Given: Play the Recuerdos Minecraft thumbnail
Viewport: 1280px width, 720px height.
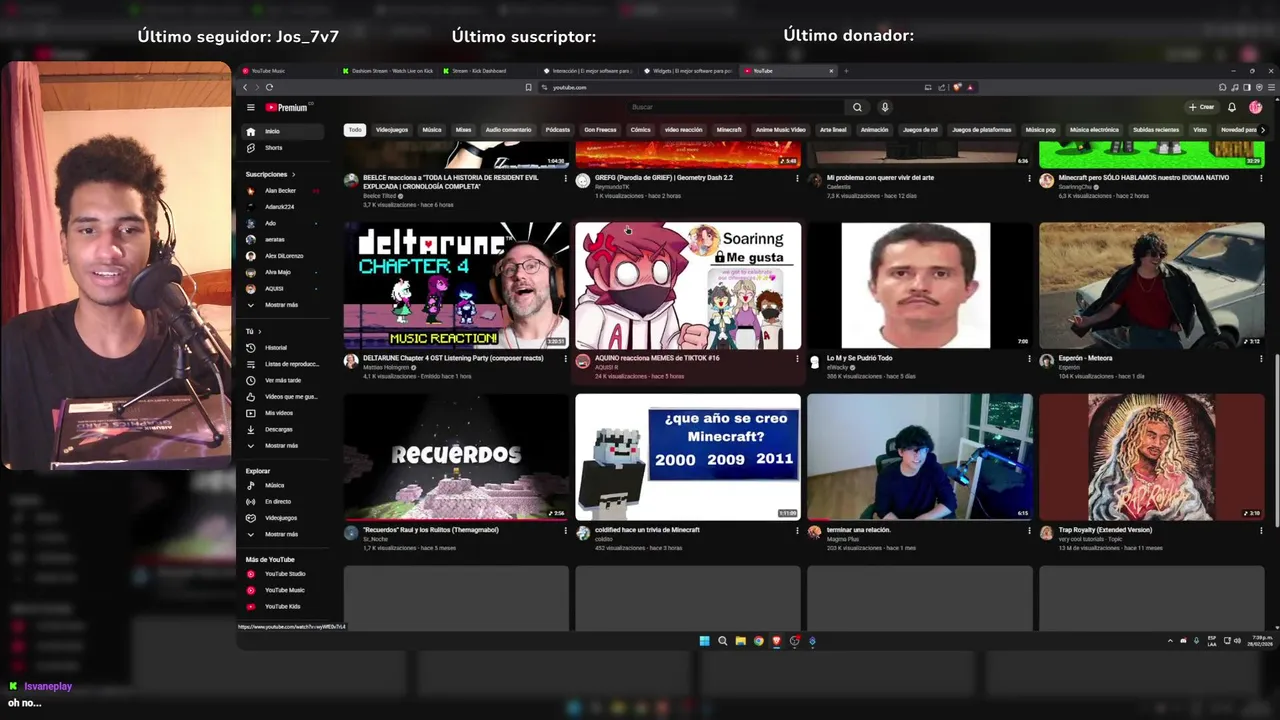Looking at the screenshot, I should coord(456,457).
